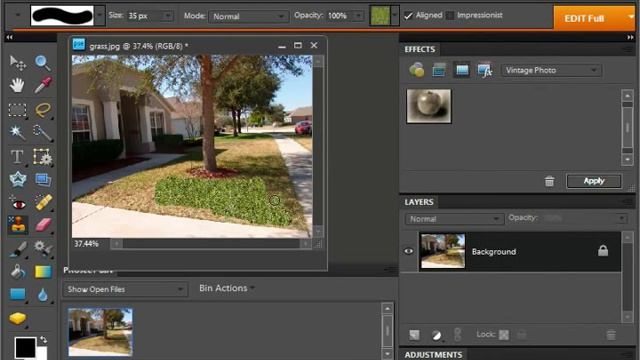
Task: Select the Straighten tool
Action: (43, 180)
